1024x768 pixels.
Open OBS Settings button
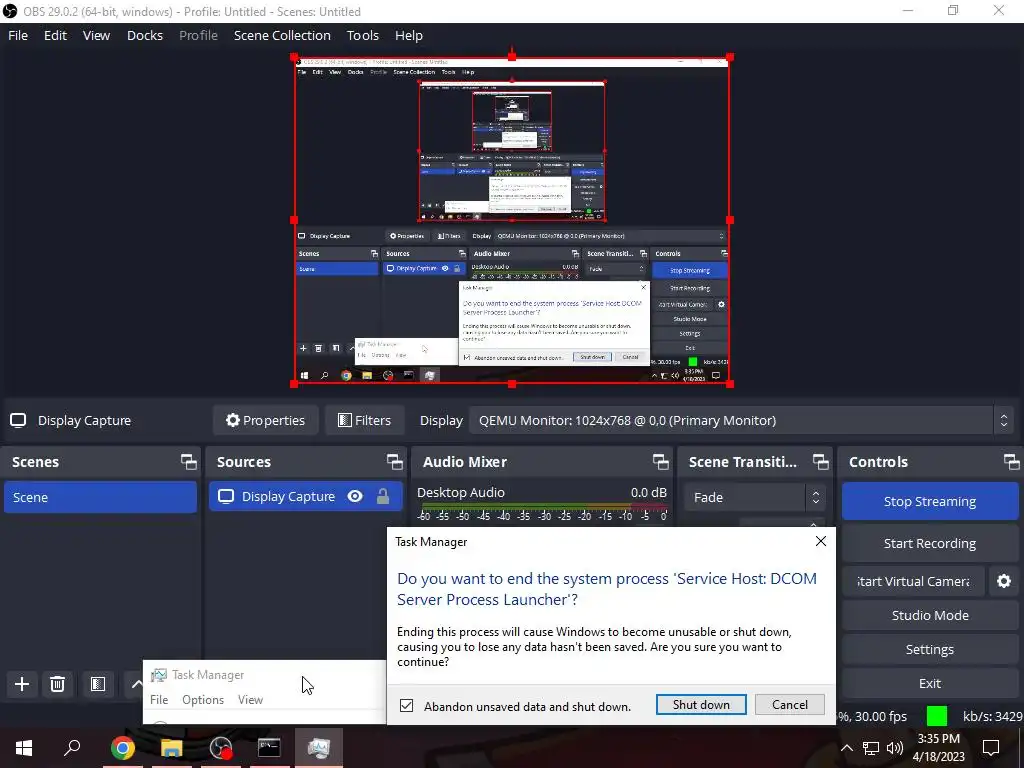[929, 649]
